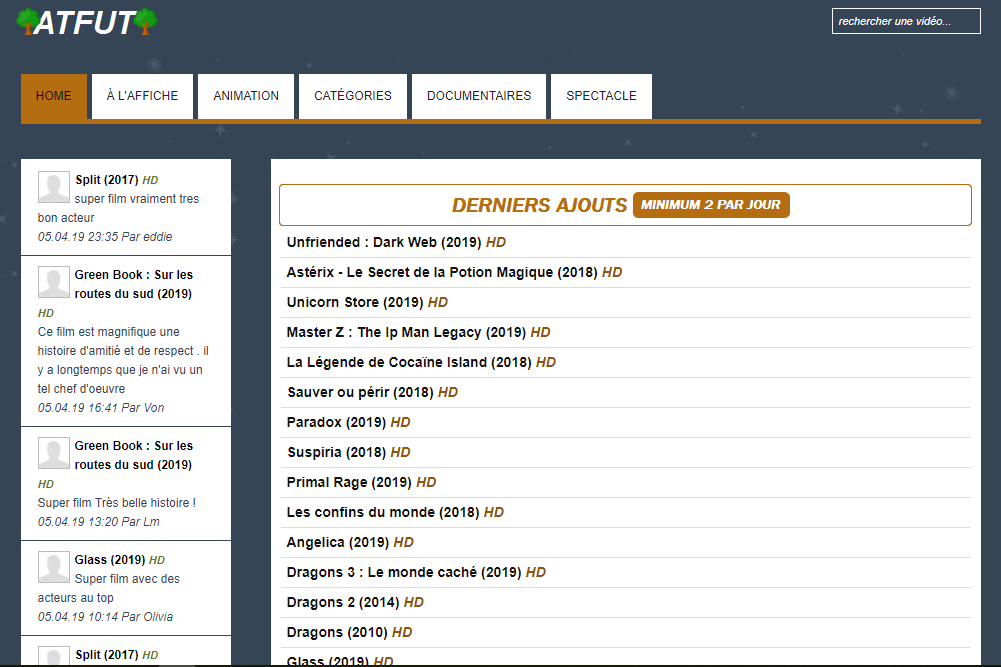Open the CATÉGORIES tab
Screen dimensions: 1001x667
pyautogui.click(x=353, y=96)
